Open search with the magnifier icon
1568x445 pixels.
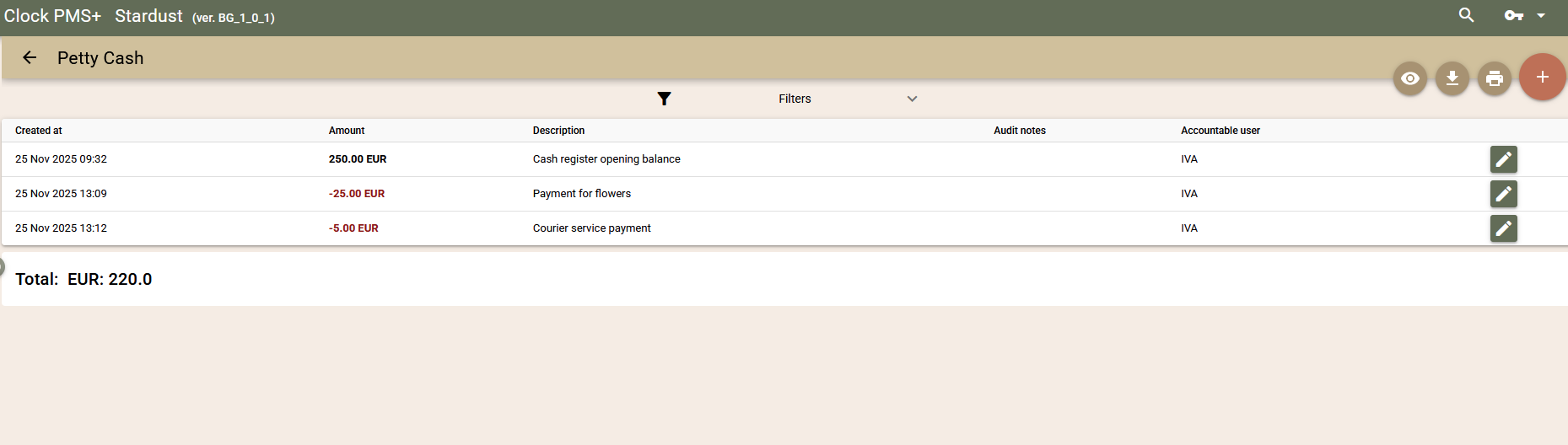(1467, 15)
